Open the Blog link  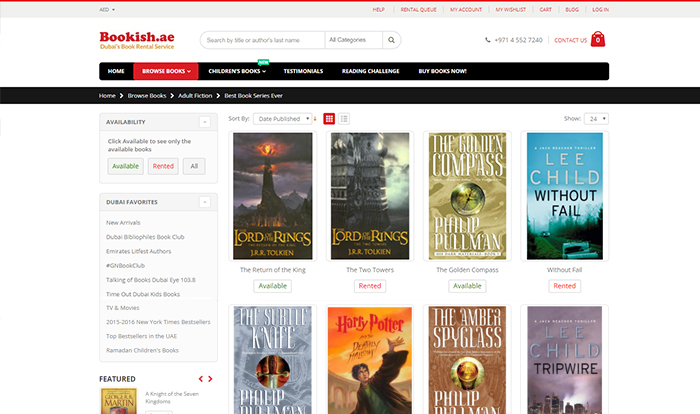point(572,9)
